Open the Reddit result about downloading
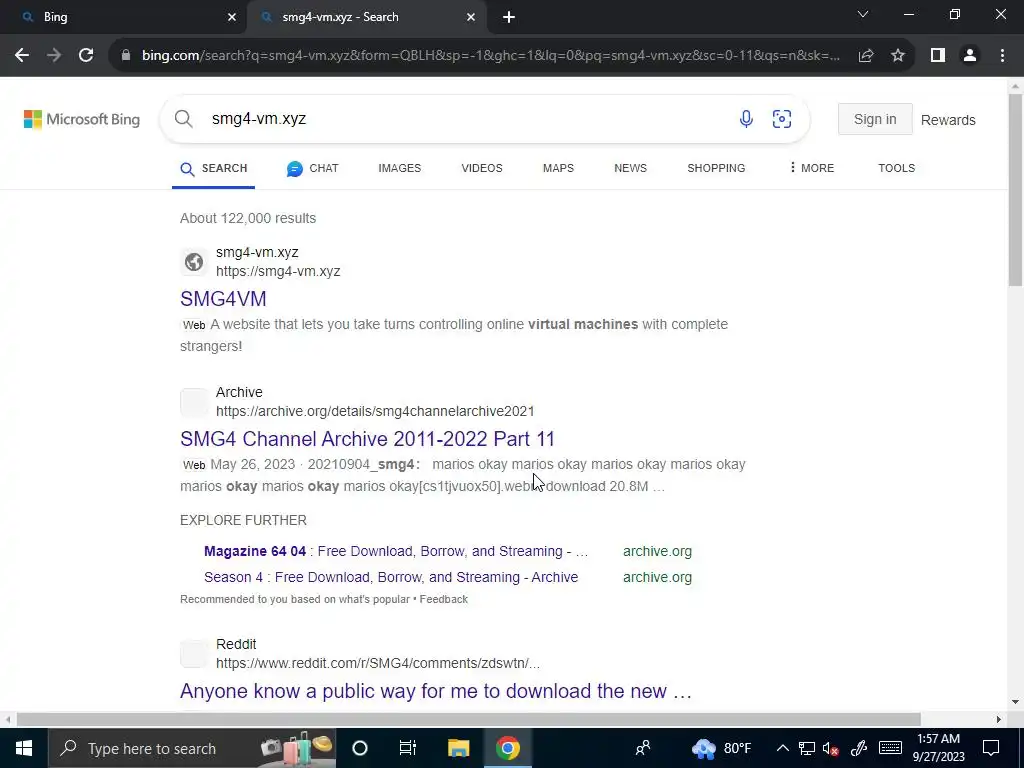 436,691
